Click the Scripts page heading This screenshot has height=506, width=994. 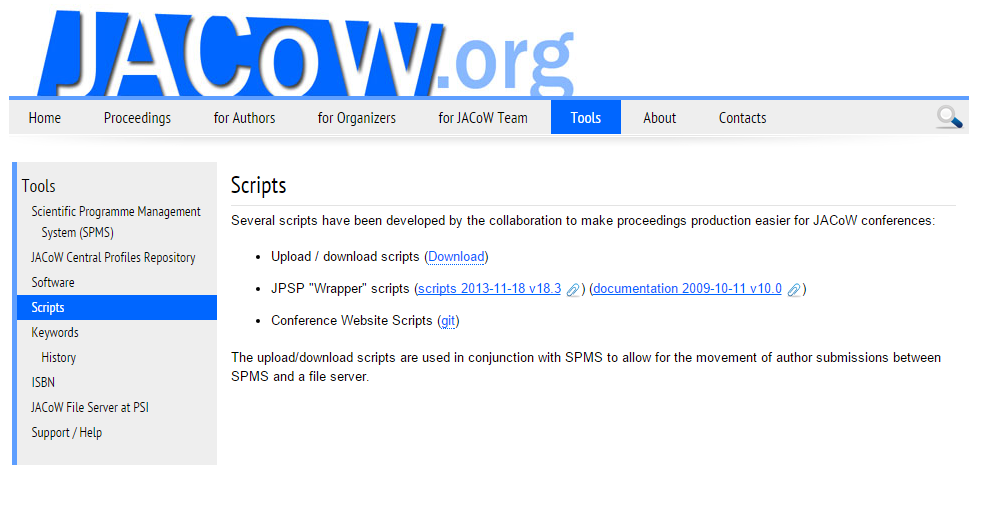(259, 185)
